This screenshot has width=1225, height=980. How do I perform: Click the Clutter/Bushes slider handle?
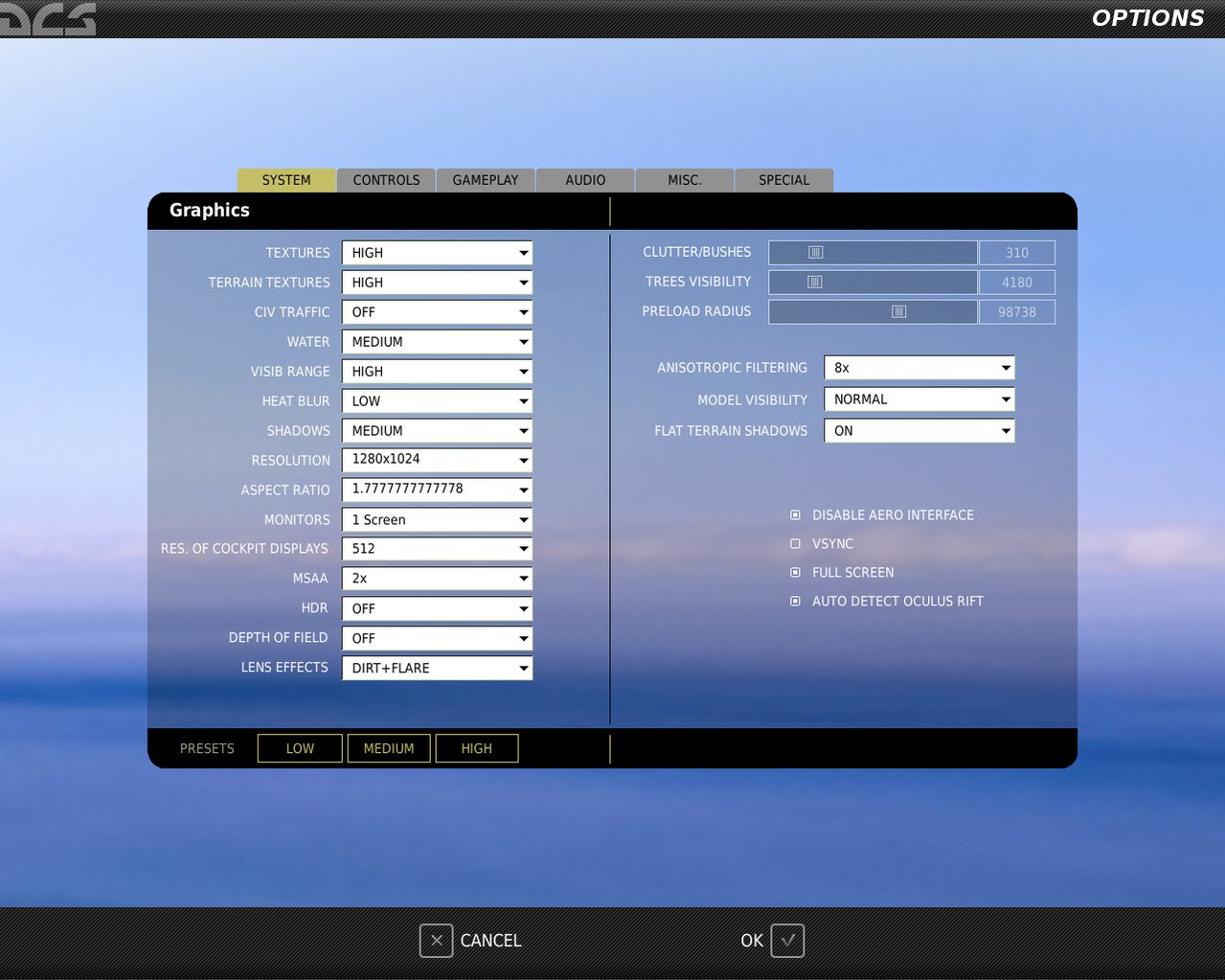click(x=816, y=253)
